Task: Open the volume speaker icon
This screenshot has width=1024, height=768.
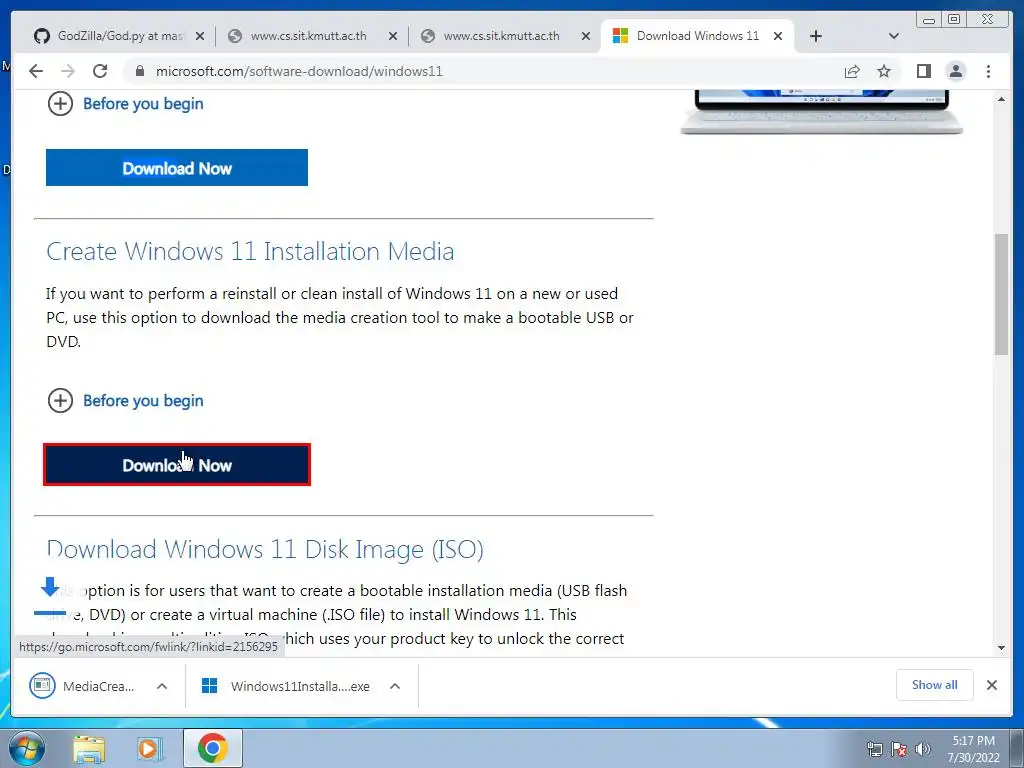Action: pos(923,749)
